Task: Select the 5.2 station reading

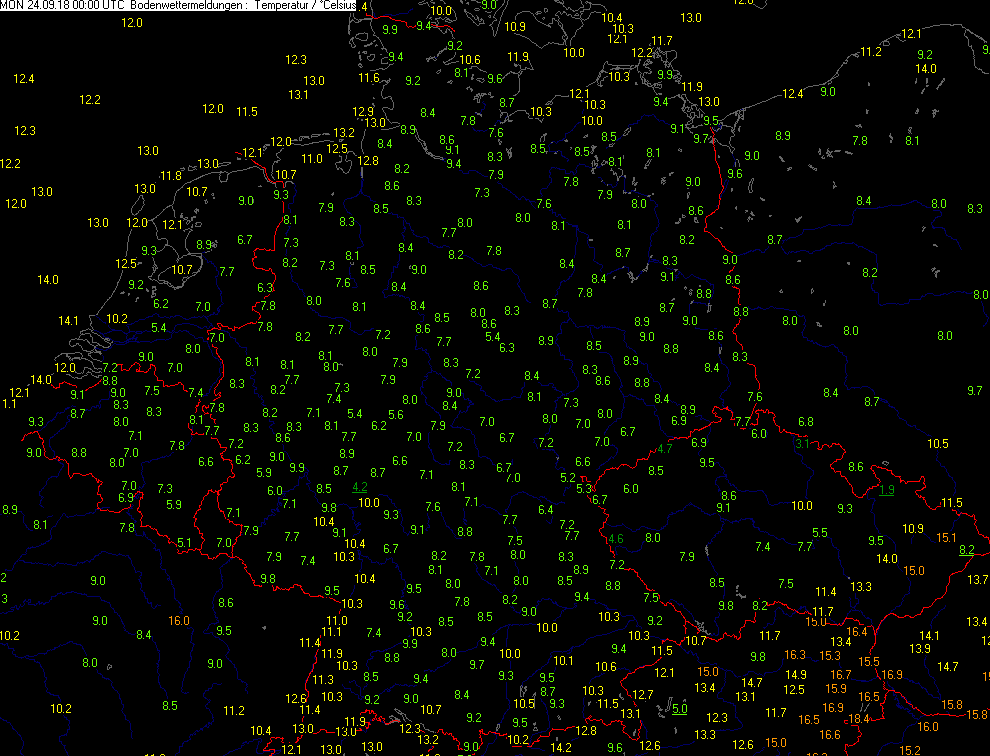Action: point(568,477)
